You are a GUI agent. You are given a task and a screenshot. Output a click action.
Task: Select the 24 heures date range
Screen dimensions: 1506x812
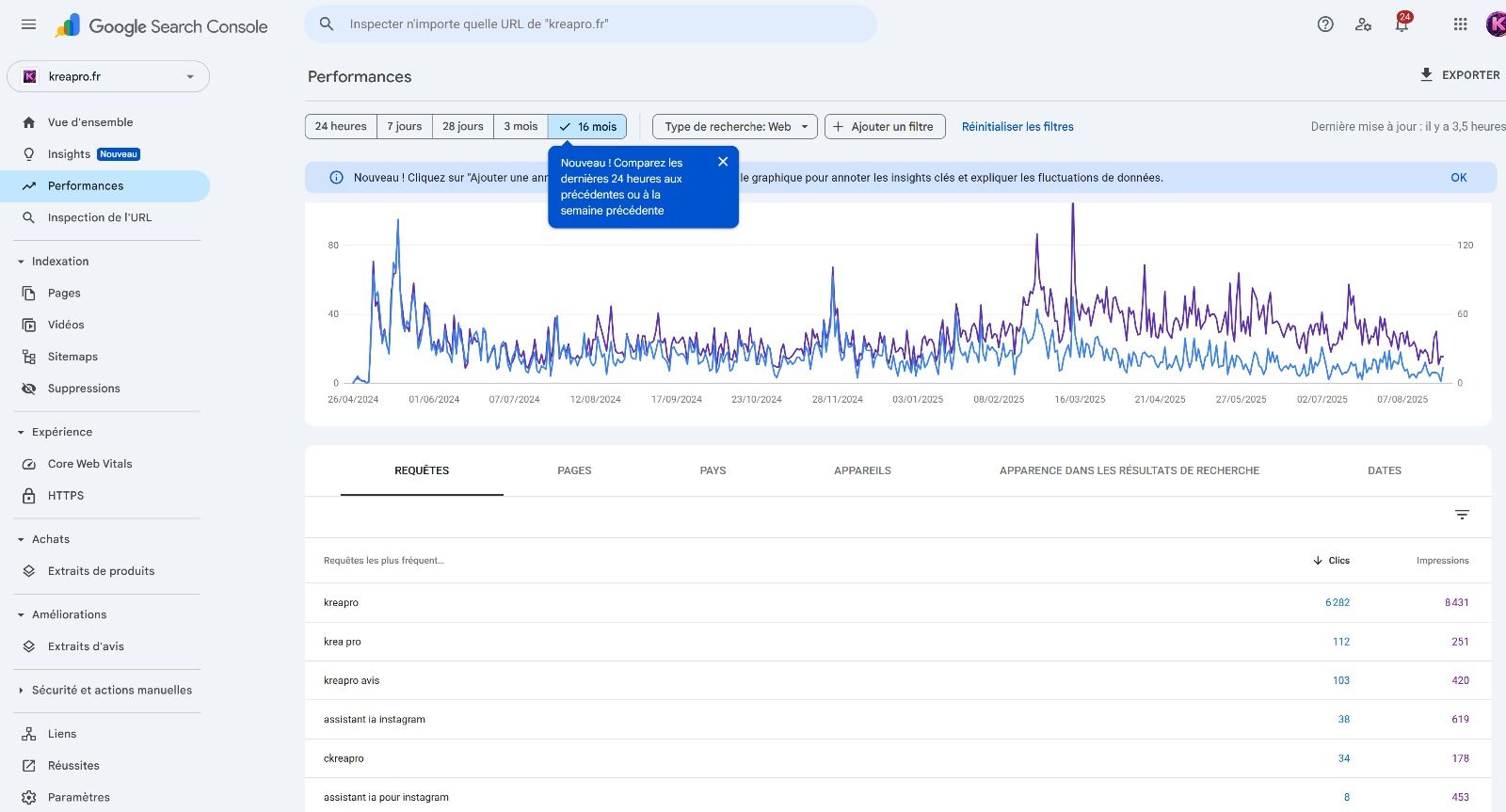coord(341,126)
